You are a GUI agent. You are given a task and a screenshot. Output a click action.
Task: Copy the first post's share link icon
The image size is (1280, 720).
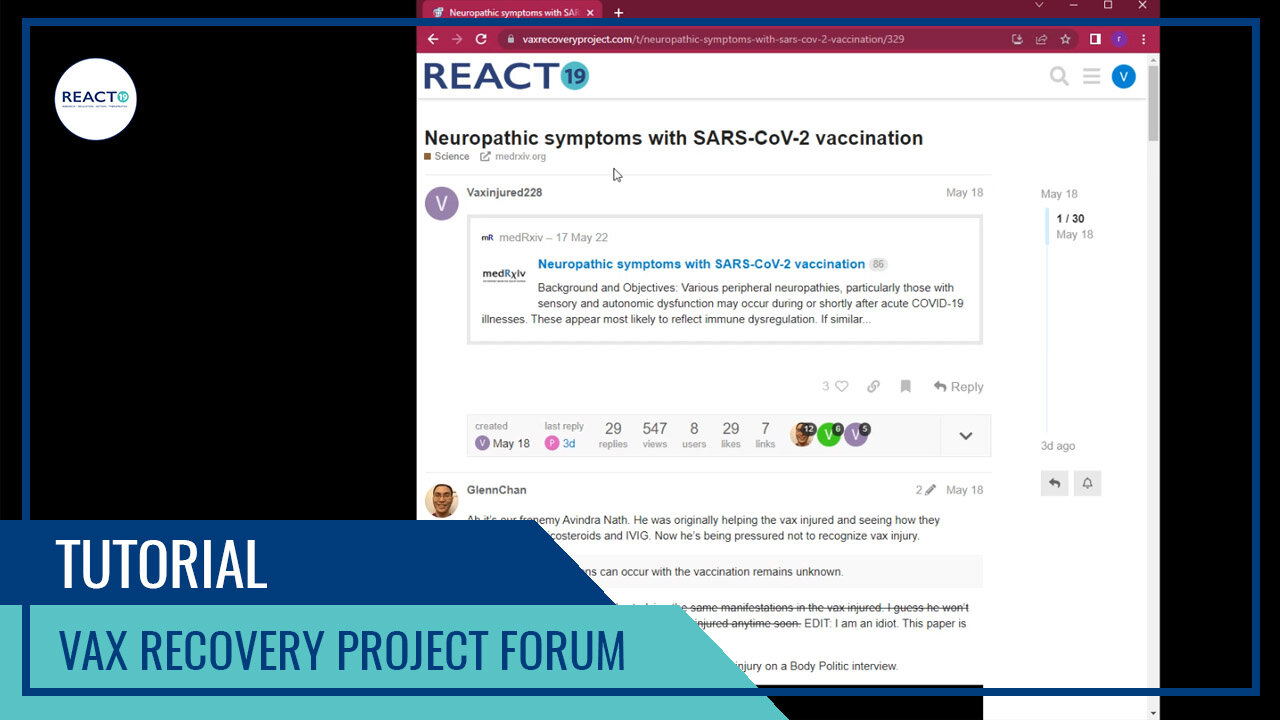coord(873,386)
